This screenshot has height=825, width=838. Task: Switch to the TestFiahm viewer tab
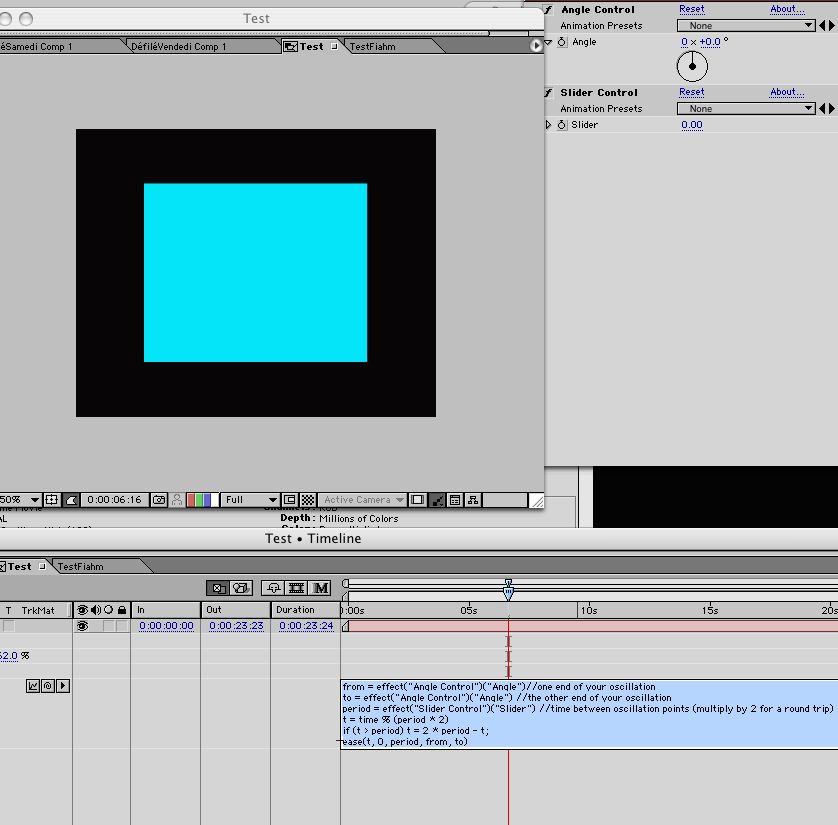click(373, 46)
